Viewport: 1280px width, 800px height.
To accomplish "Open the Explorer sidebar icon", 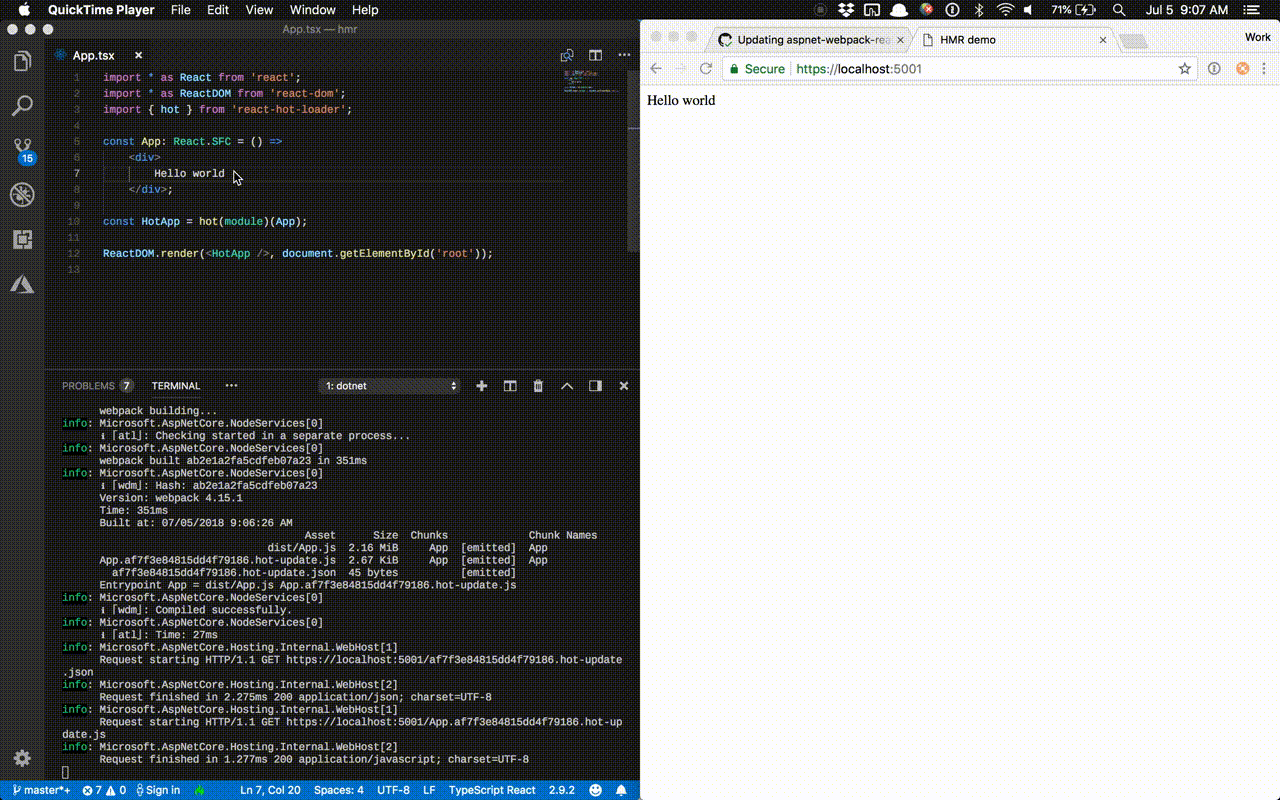I will click(x=23, y=60).
